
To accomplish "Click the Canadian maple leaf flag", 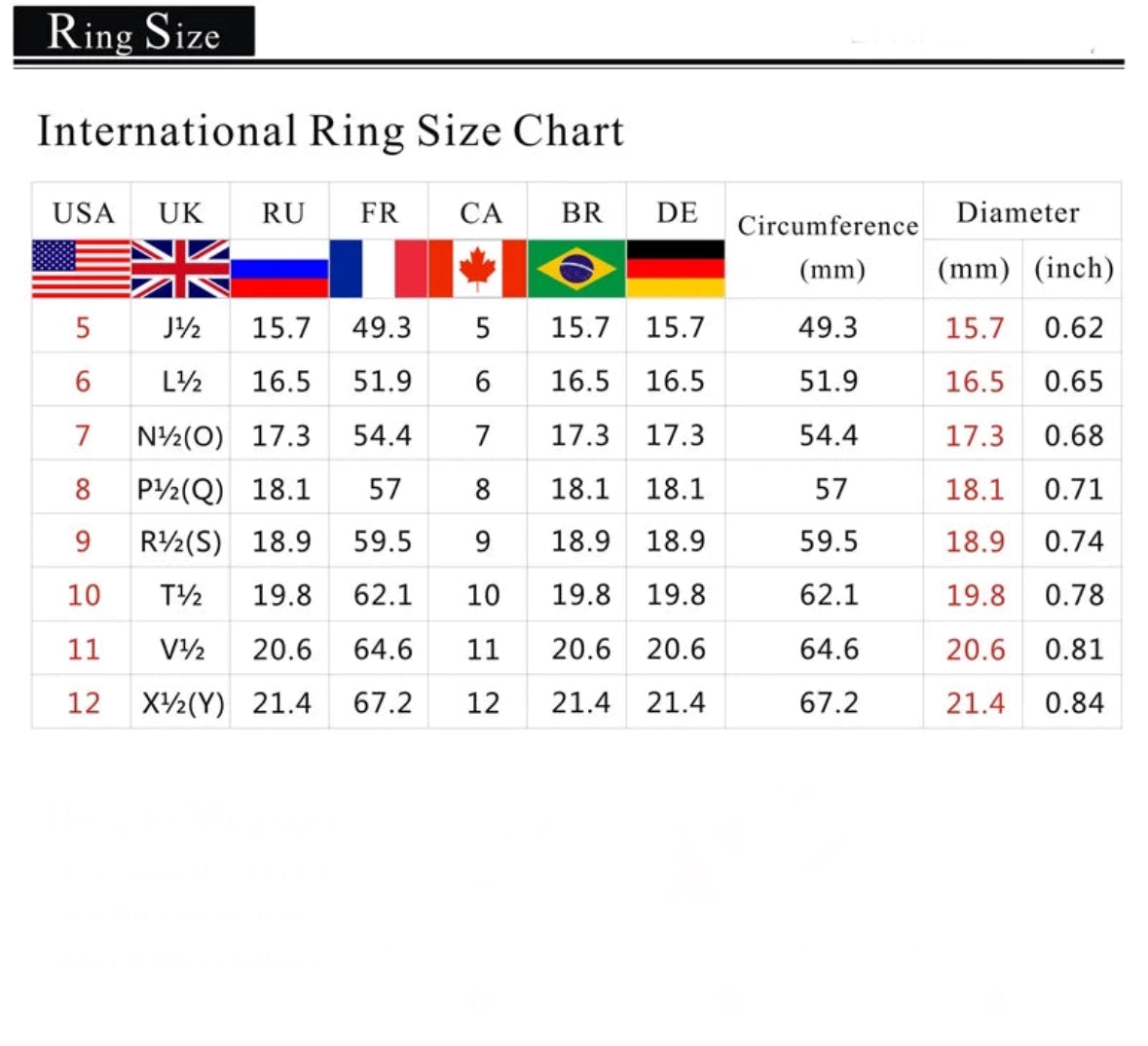I will [x=477, y=269].
